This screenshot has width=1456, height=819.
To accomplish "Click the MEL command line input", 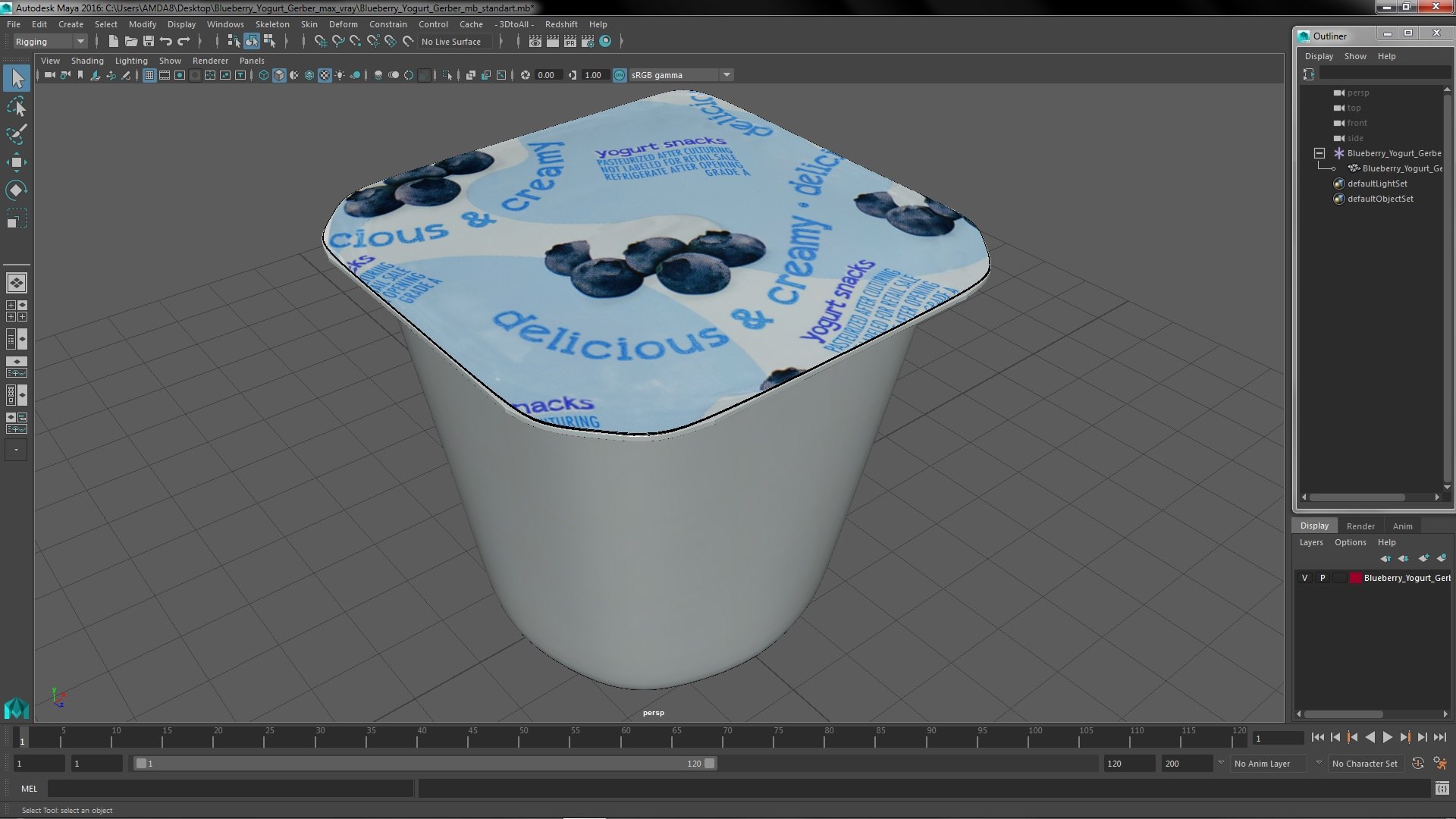I will click(x=231, y=789).
